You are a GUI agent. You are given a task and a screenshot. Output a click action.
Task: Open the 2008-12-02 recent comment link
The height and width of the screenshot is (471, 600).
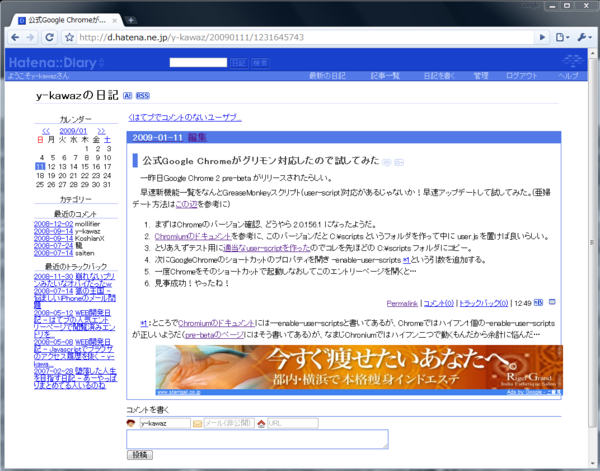(53, 224)
